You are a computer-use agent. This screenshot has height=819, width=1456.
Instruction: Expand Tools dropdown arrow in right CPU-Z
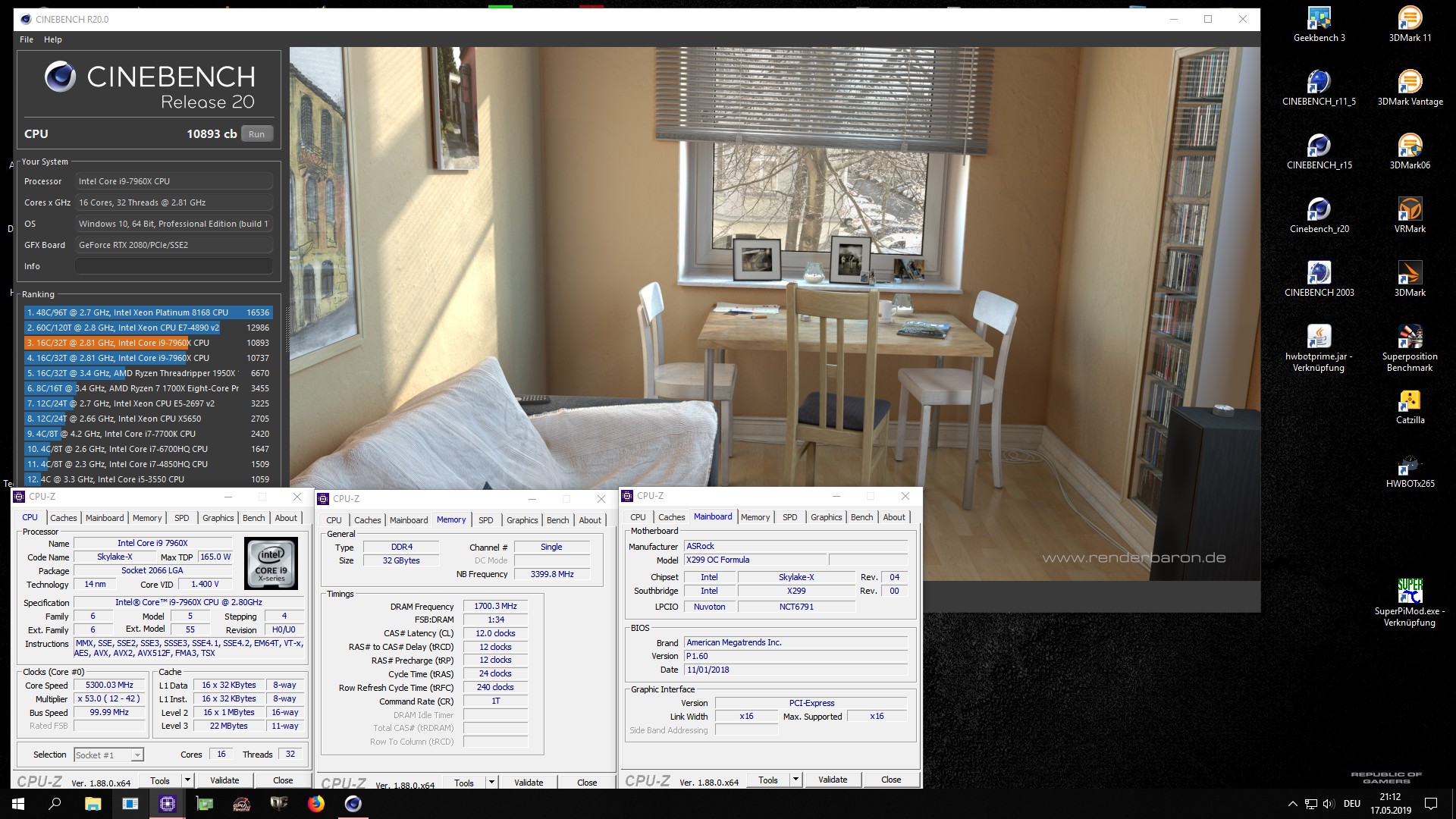795,780
